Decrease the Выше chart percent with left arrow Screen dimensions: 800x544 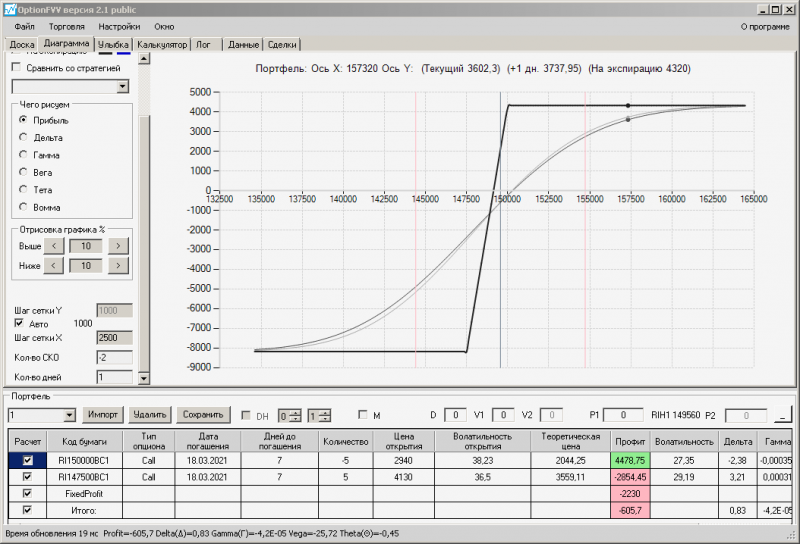click(56, 246)
